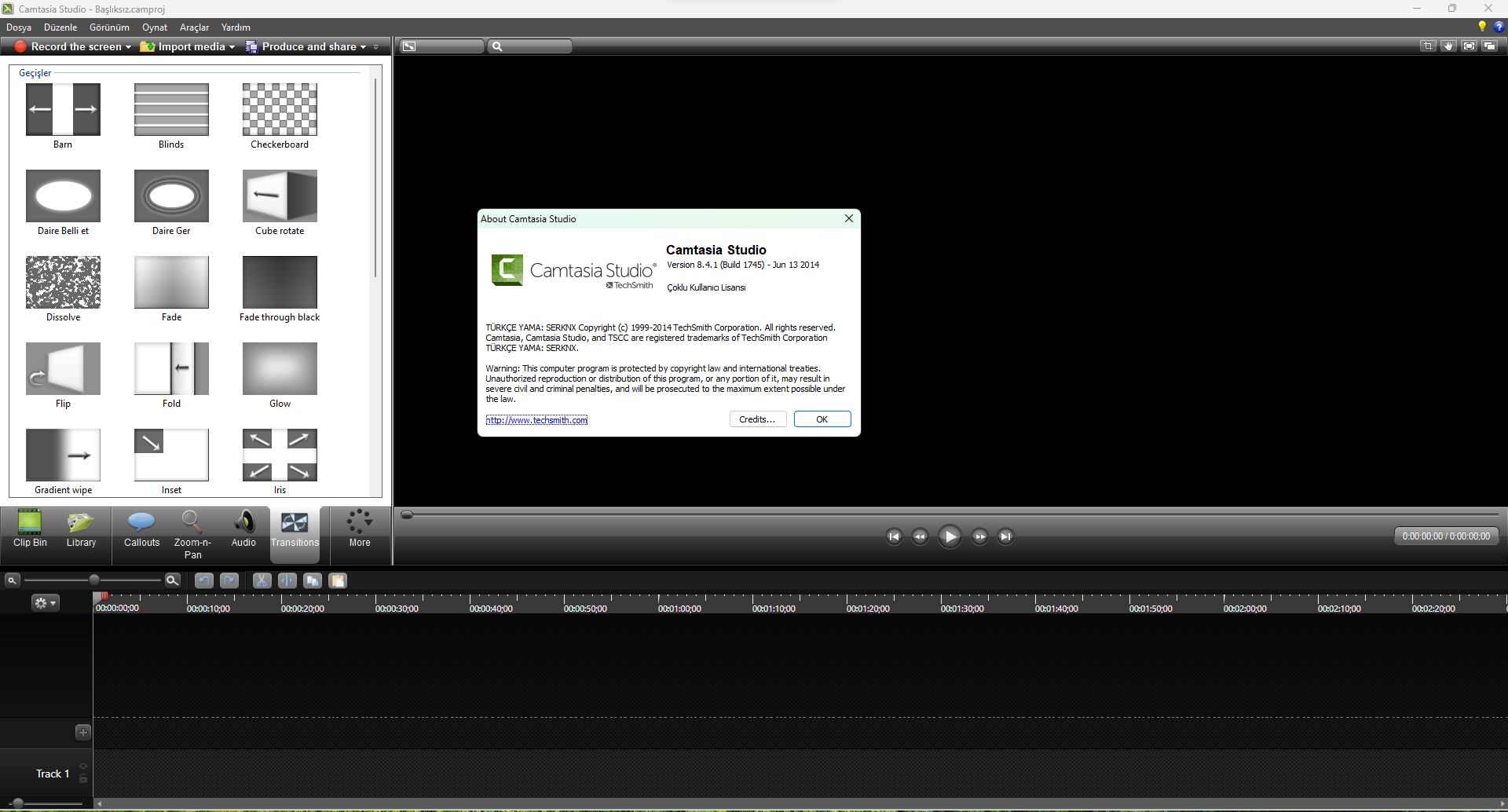
Task: Click the help question mark icon
Action: coord(1499,27)
